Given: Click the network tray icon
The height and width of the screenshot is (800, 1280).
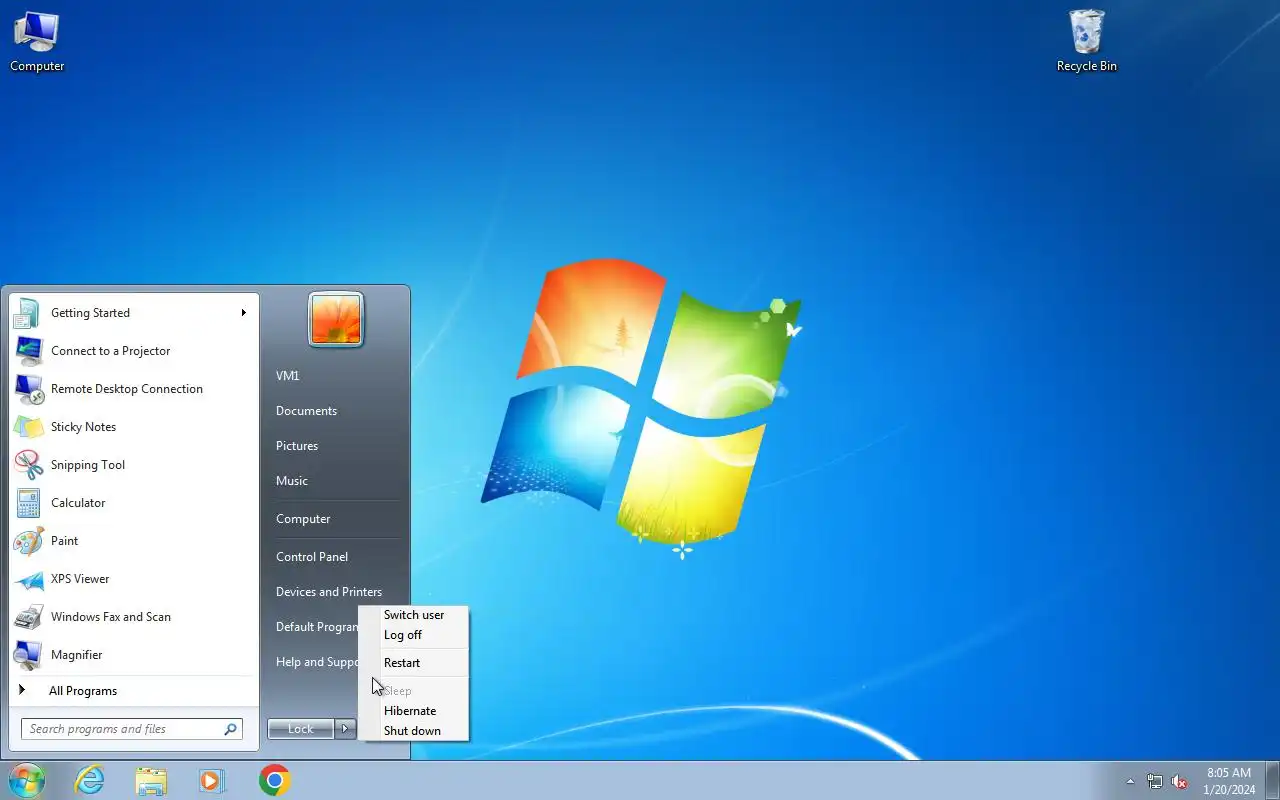Looking at the screenshot, I should (1155, 781).
